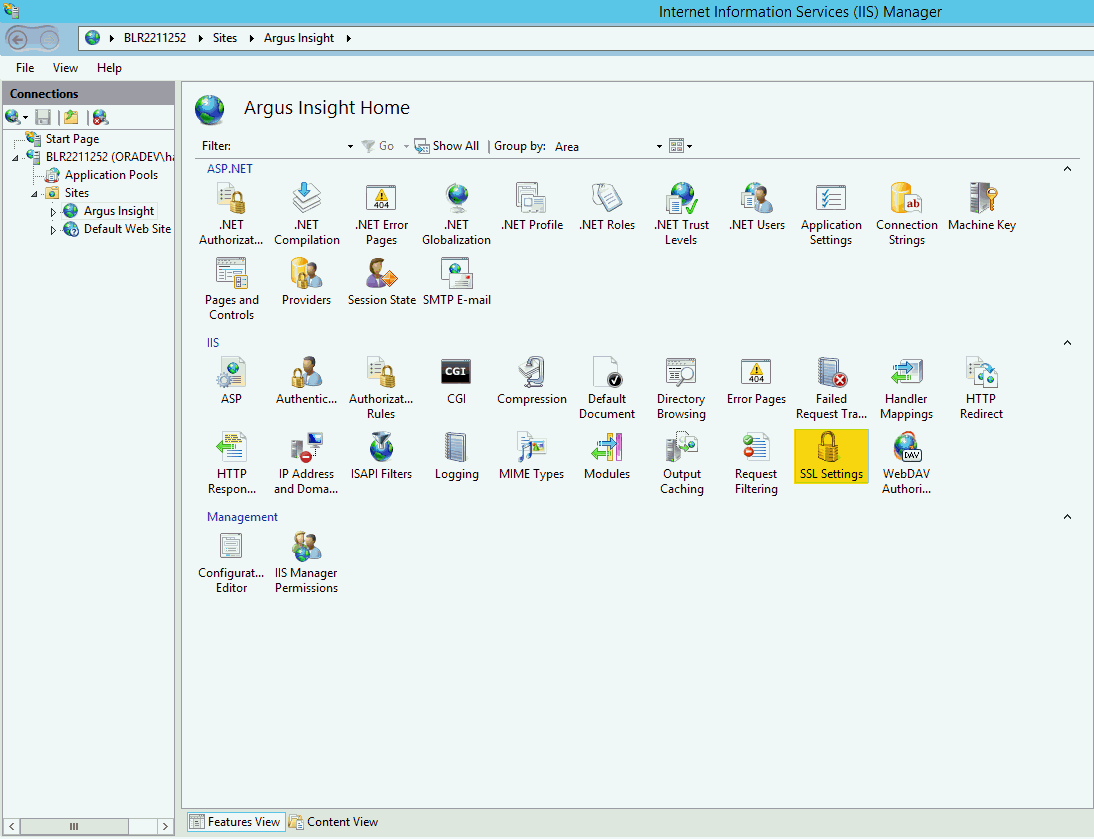Open .NET Profile feature
This screenshot has width=1094, height=839.
532,206
